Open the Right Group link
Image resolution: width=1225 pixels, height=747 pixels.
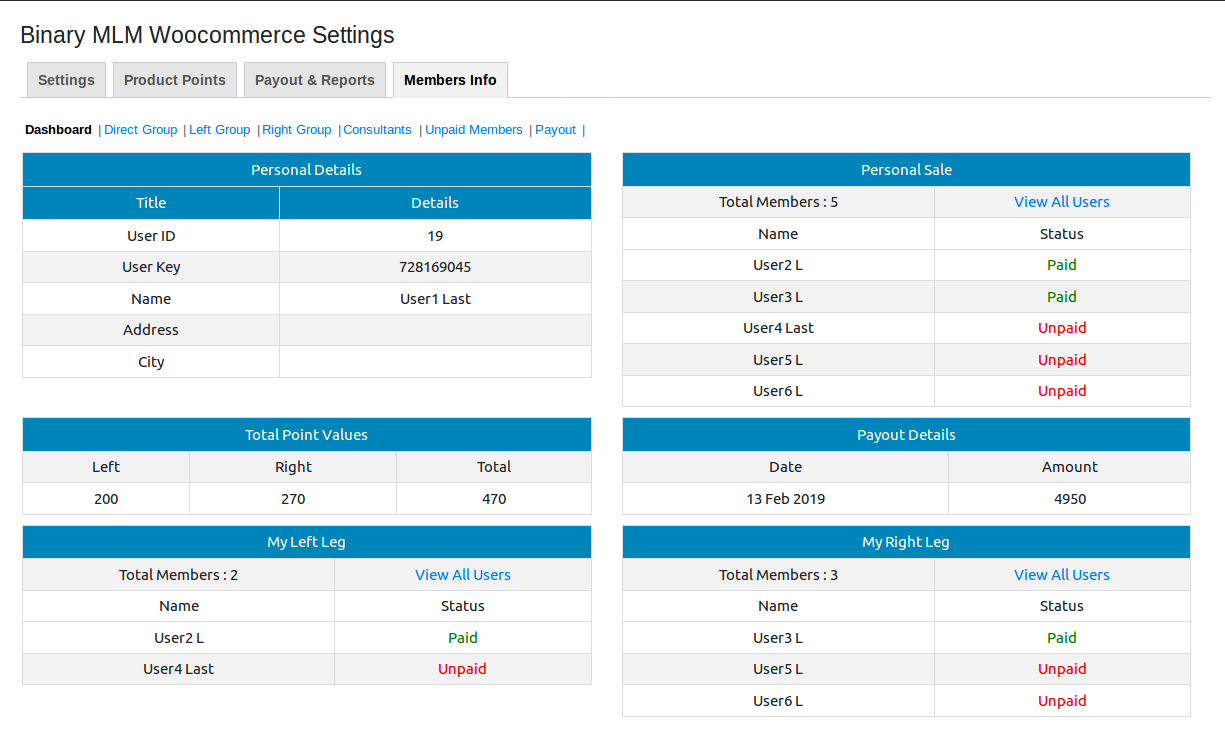pyautogui.click(x=296, y=130)
